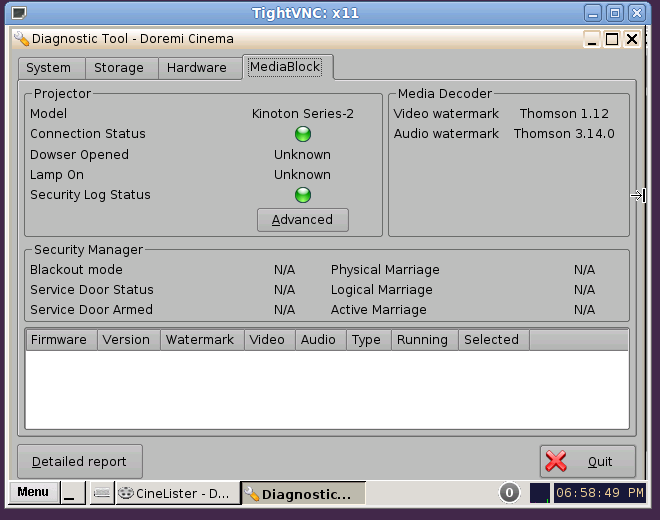Click the Service Door Status label
The width and height of the screenshot is (660, 520).
pos(92,290)
